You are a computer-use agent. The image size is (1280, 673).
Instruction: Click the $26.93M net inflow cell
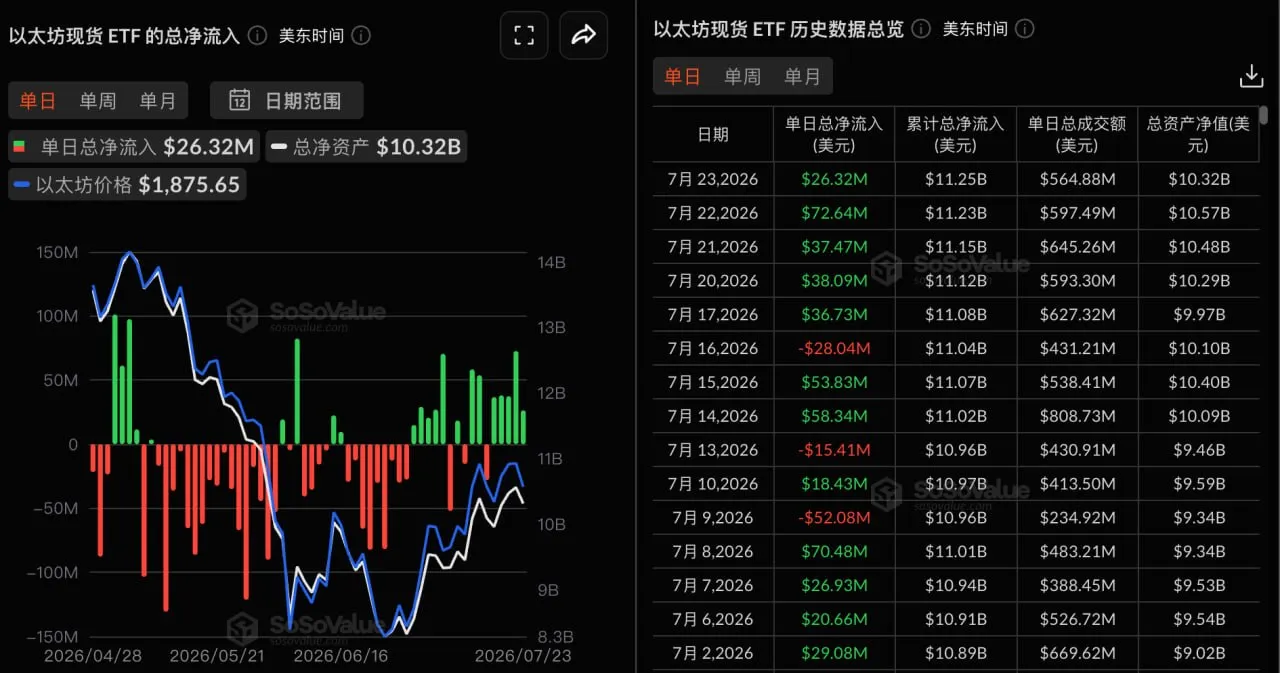(834, 585)
